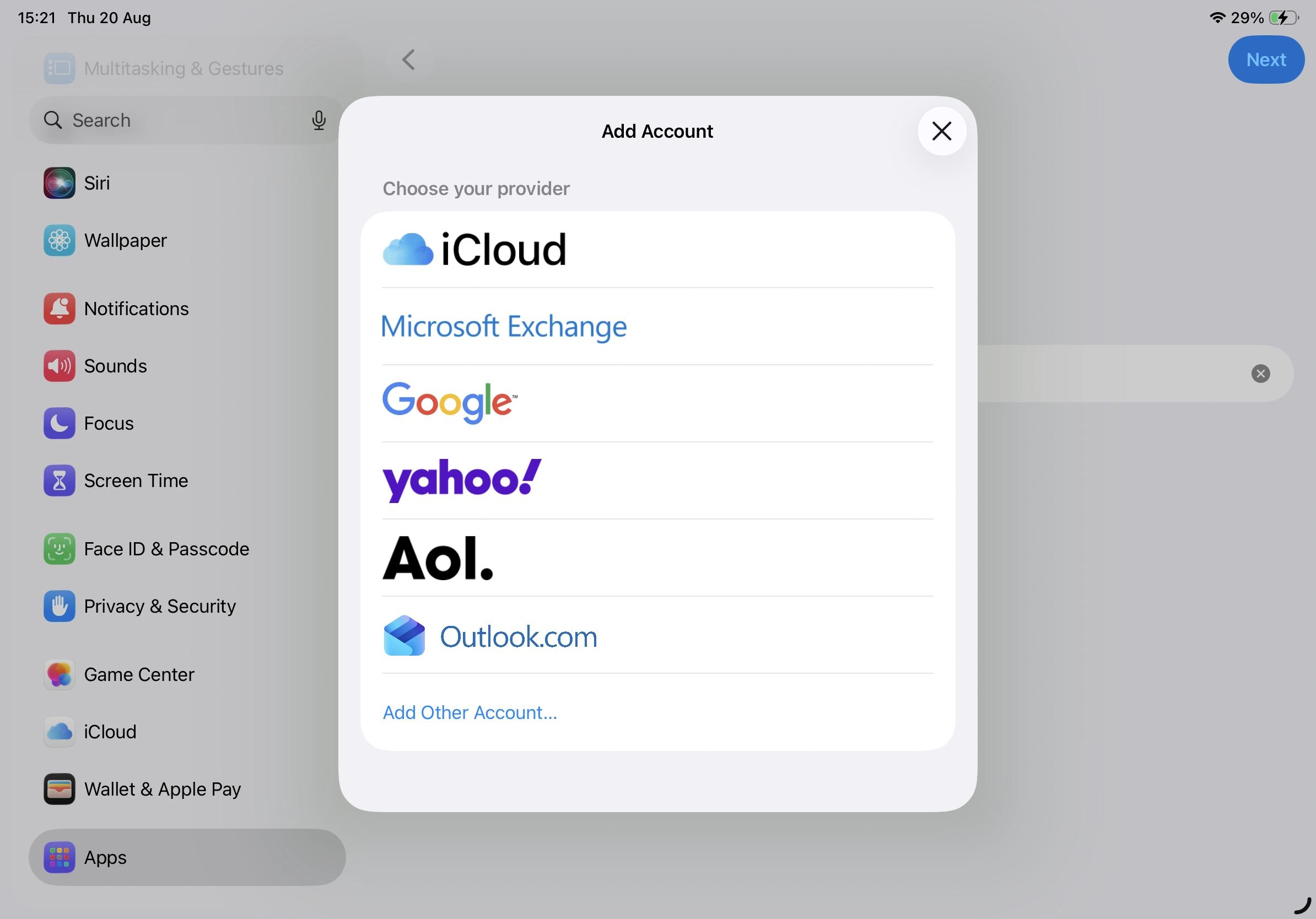
Task: Tap the search magnifier icon
Action: coord(53,120)
